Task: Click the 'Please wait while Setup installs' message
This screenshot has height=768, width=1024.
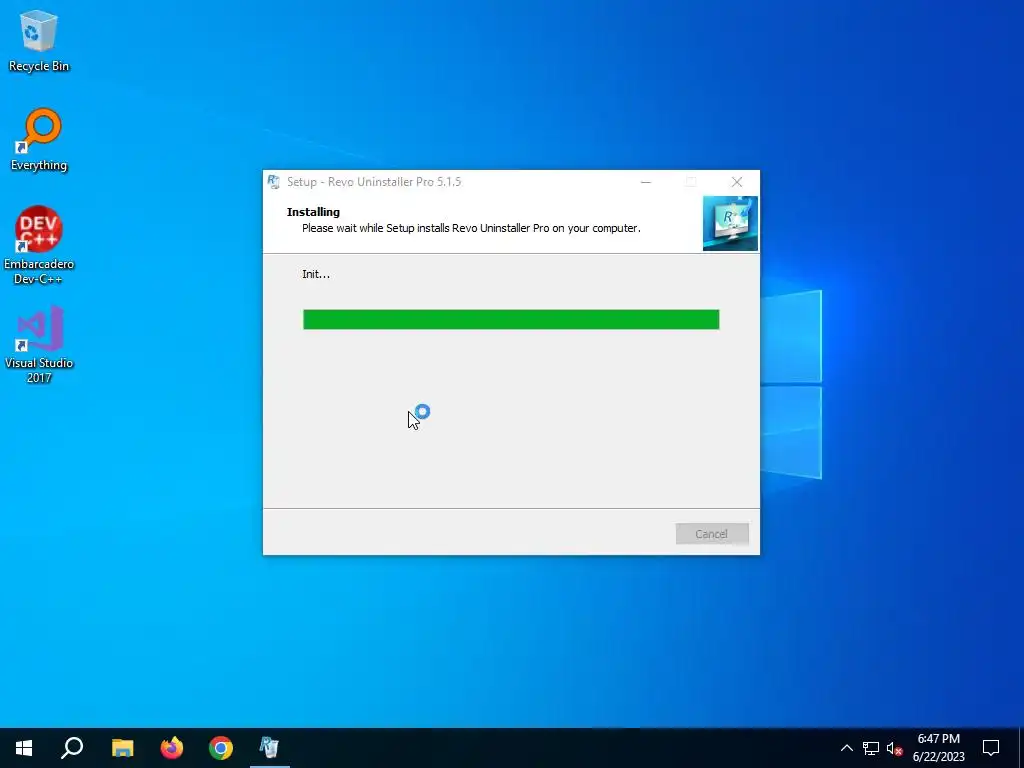Action: (x=471, y=228)
